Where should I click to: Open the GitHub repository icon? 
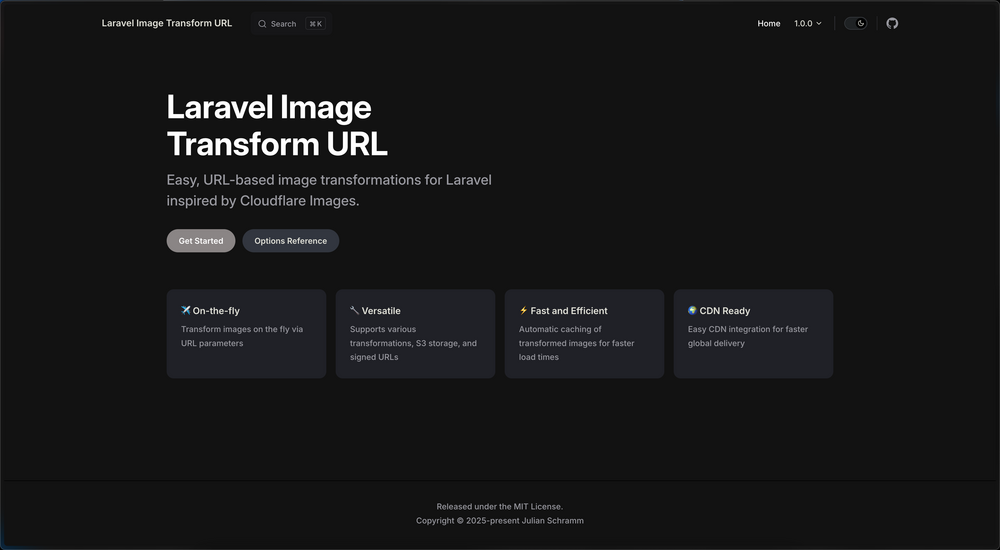[x=892, y=23]
